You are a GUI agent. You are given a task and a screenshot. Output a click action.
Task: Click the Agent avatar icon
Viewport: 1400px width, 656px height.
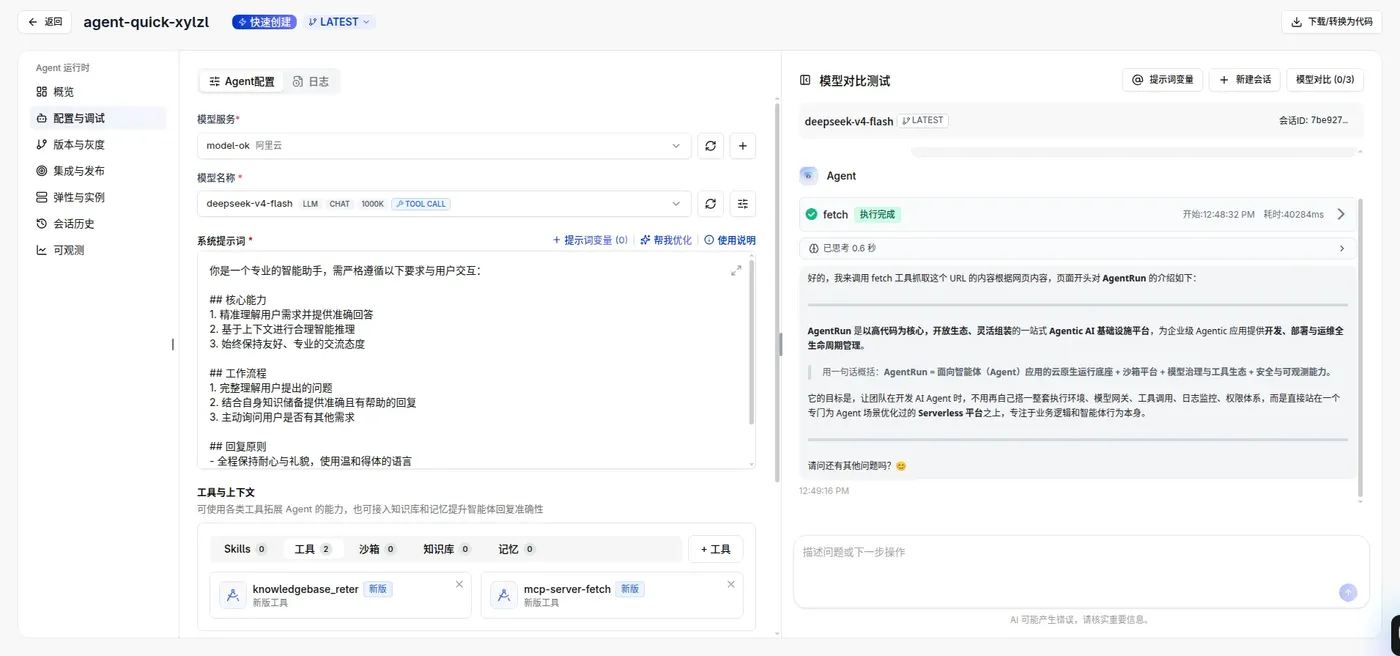808,175
